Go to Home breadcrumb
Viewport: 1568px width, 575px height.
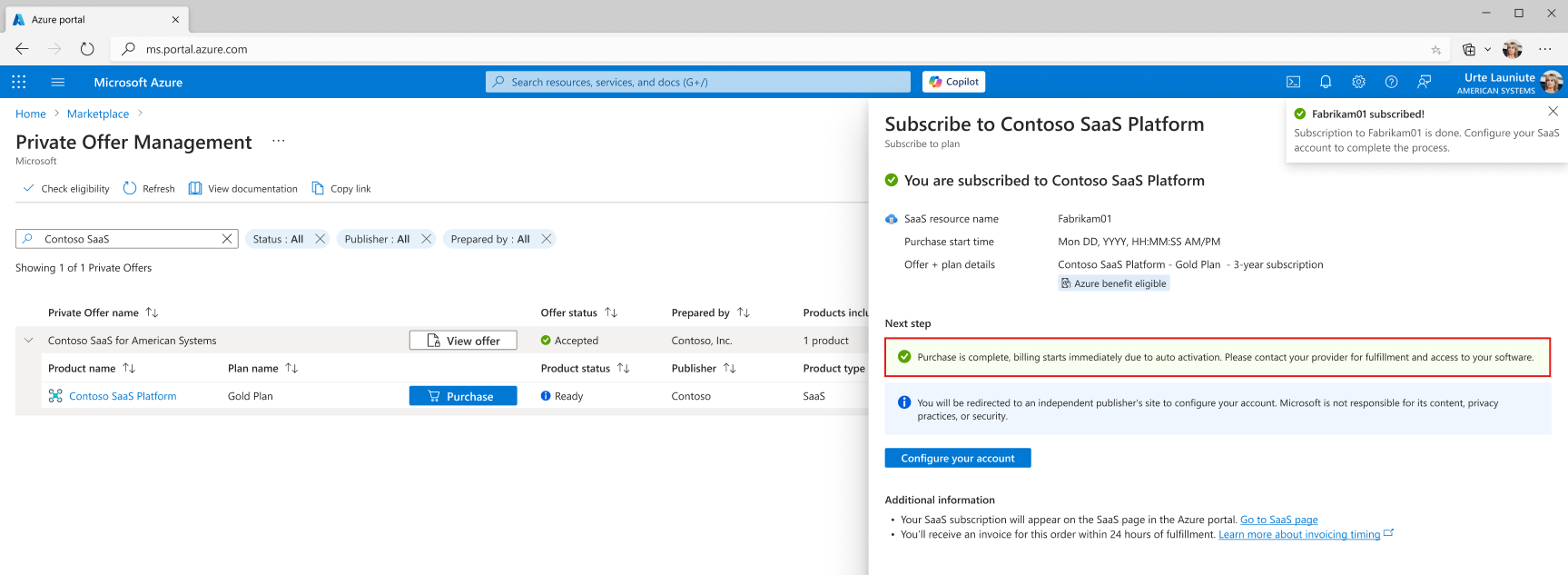point(31,114)
